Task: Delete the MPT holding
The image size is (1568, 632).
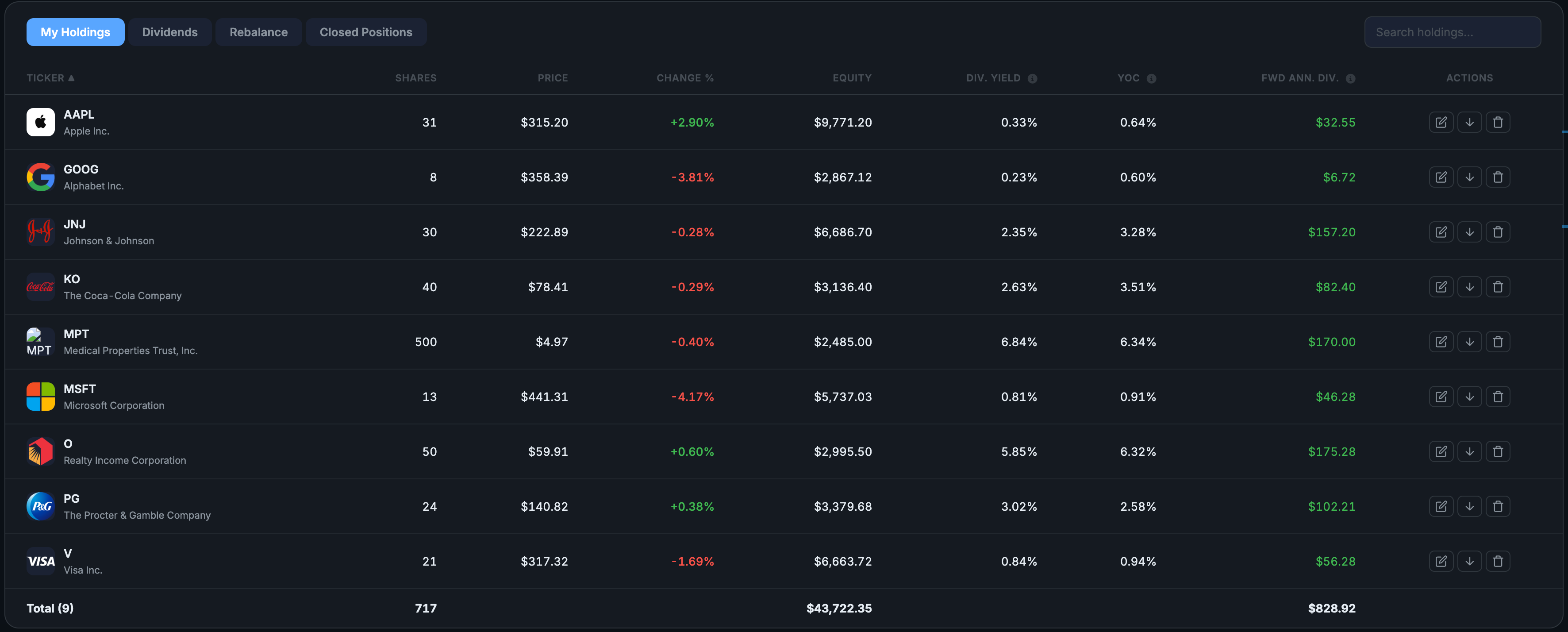Action: pyautogui.click(x=1498, y=342)
